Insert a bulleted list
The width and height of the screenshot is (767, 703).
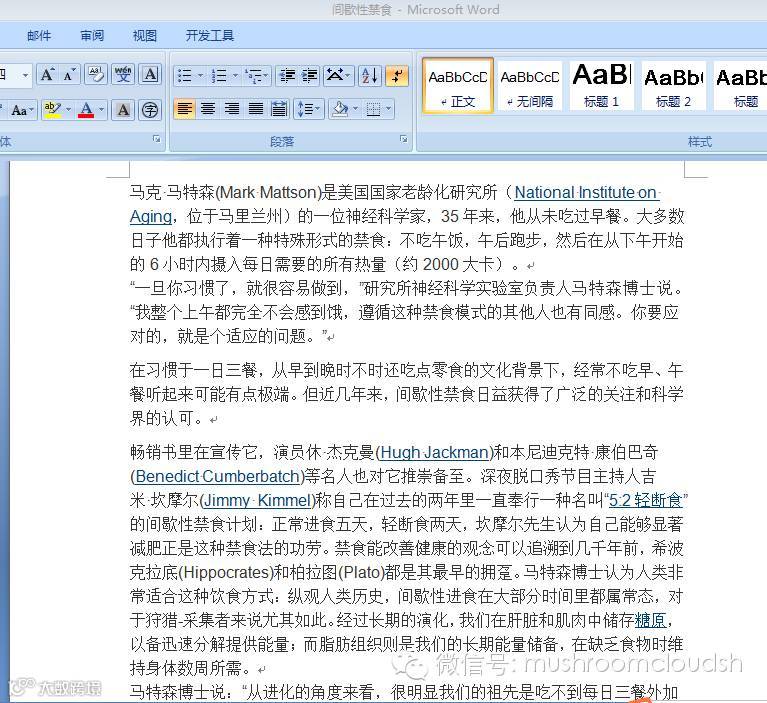pos(185,76)
